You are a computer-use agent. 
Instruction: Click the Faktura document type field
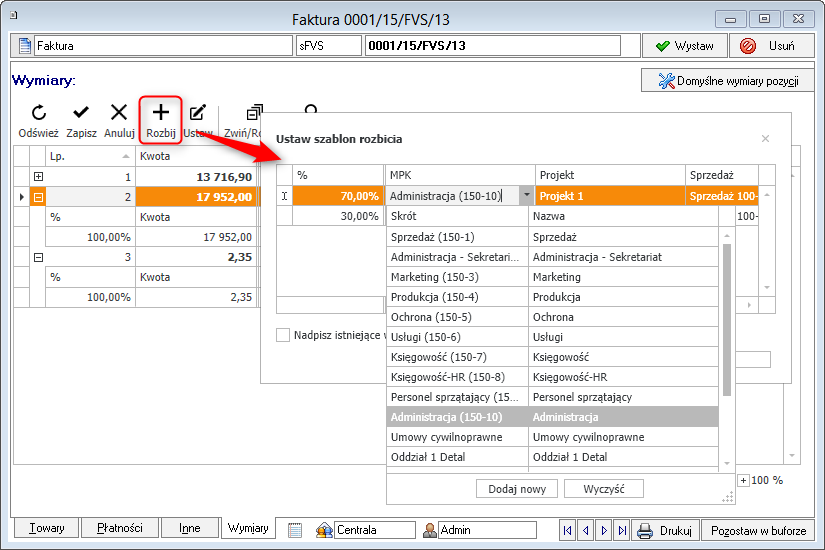[163, 46]
